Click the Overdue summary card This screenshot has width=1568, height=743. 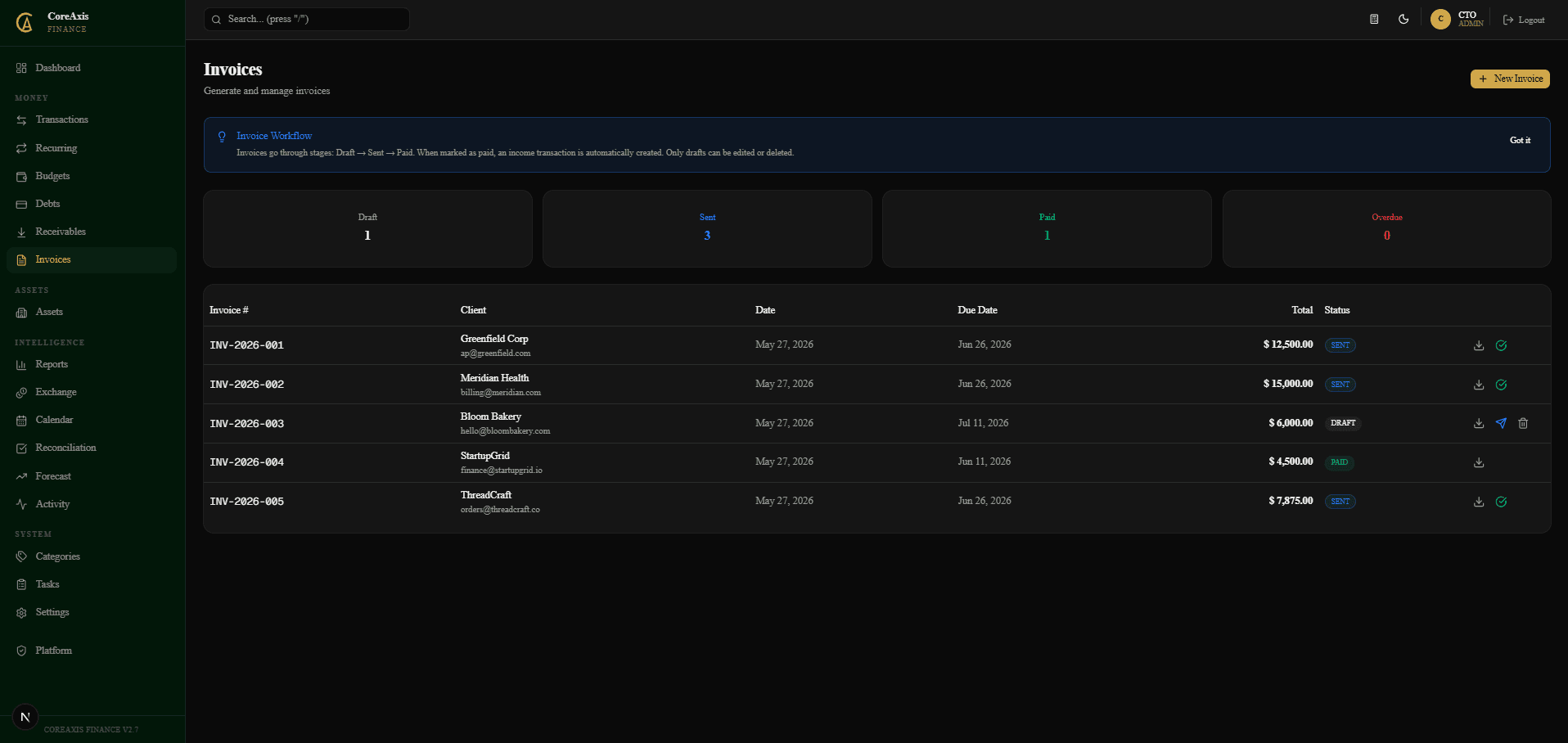[x=1386, y=228]
